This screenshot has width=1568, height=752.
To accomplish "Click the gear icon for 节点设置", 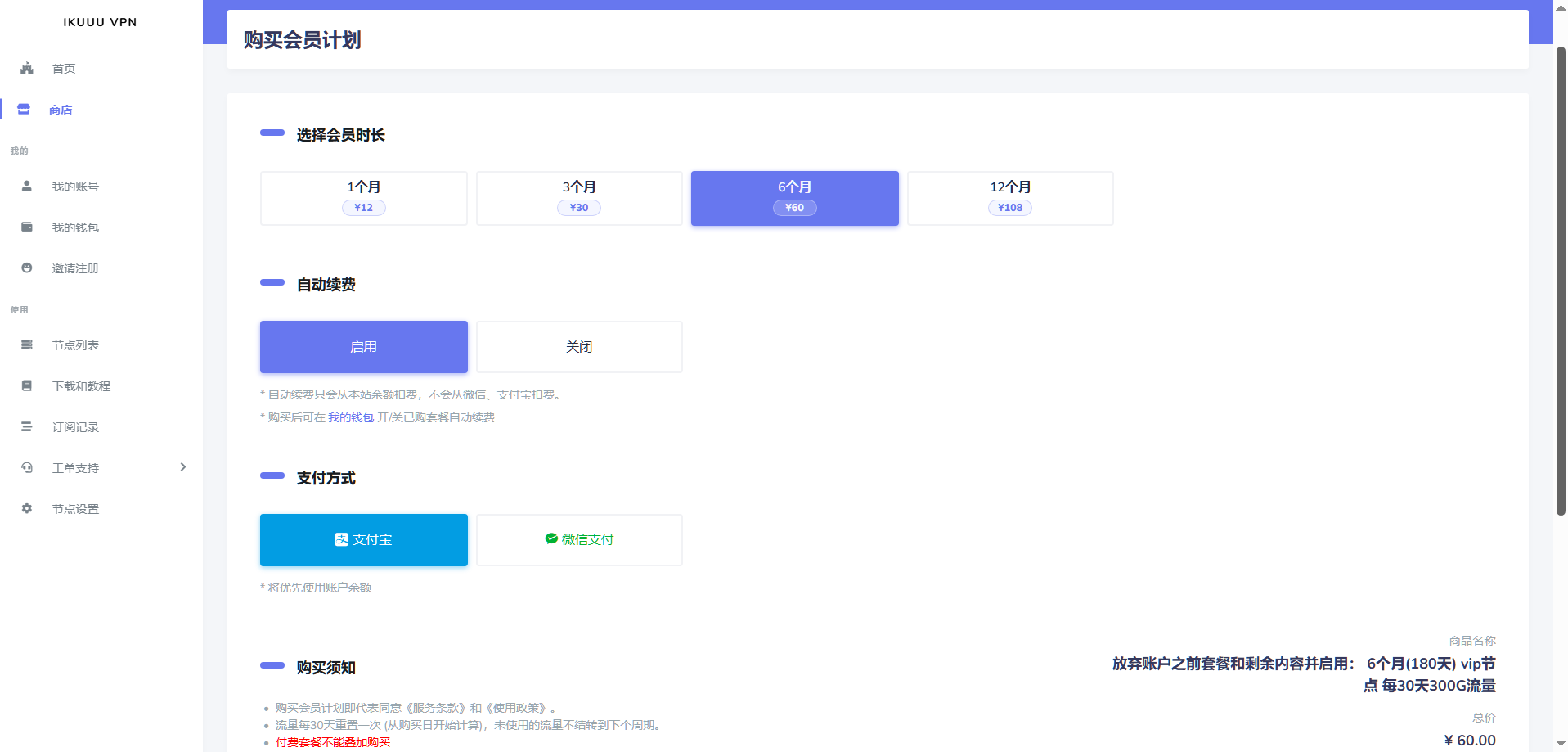I will coord(27,509).
